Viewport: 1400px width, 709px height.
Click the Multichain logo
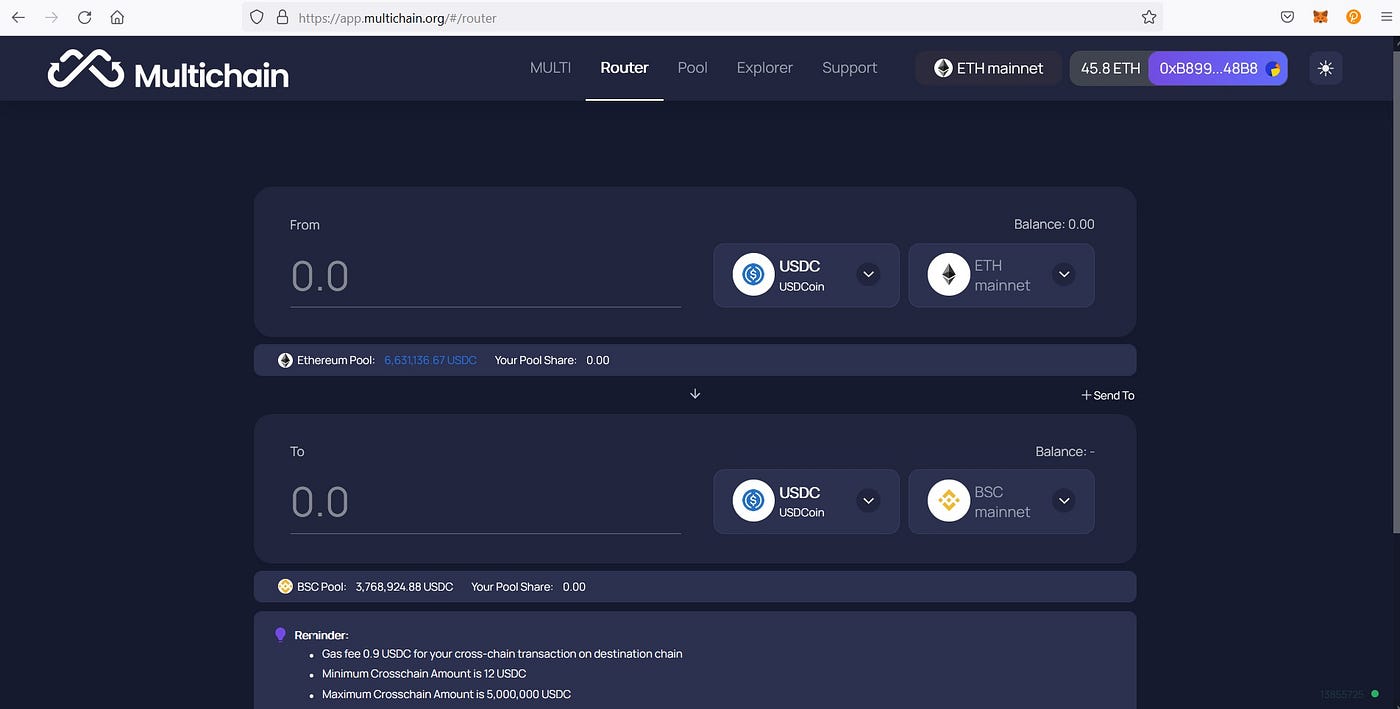[x=168, y=70]
